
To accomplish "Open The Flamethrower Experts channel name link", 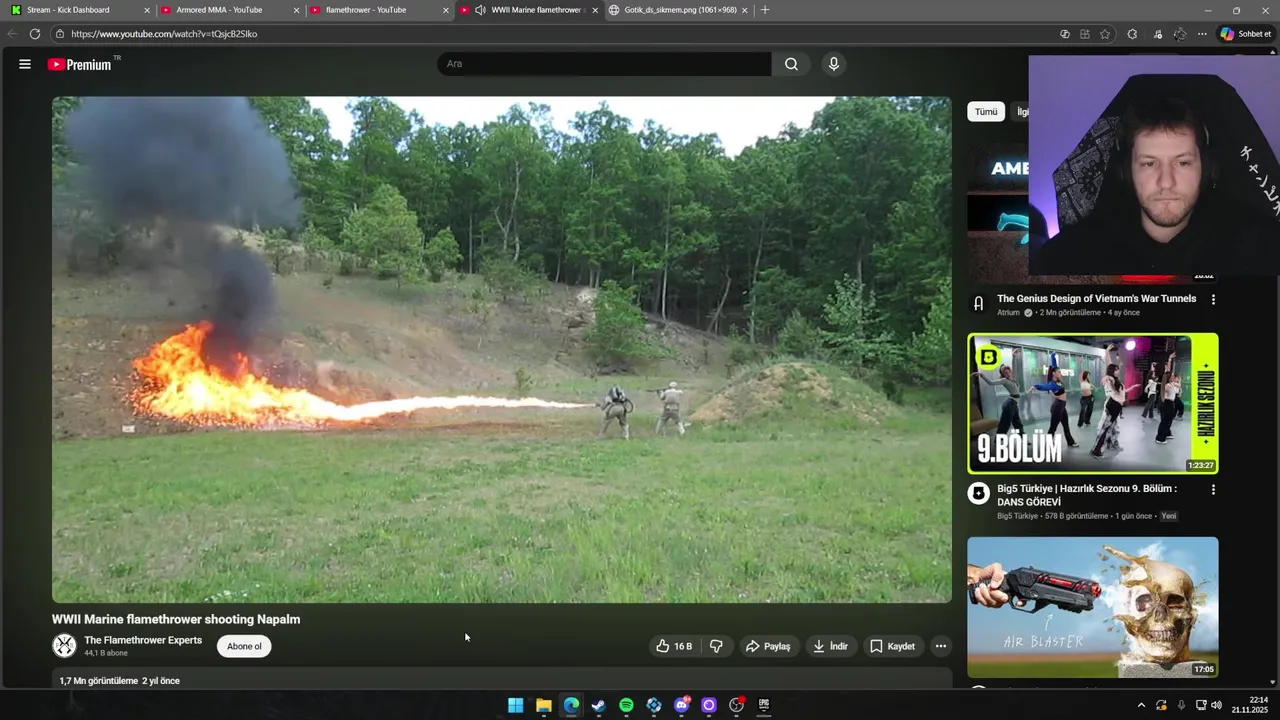I will point(143,640).
